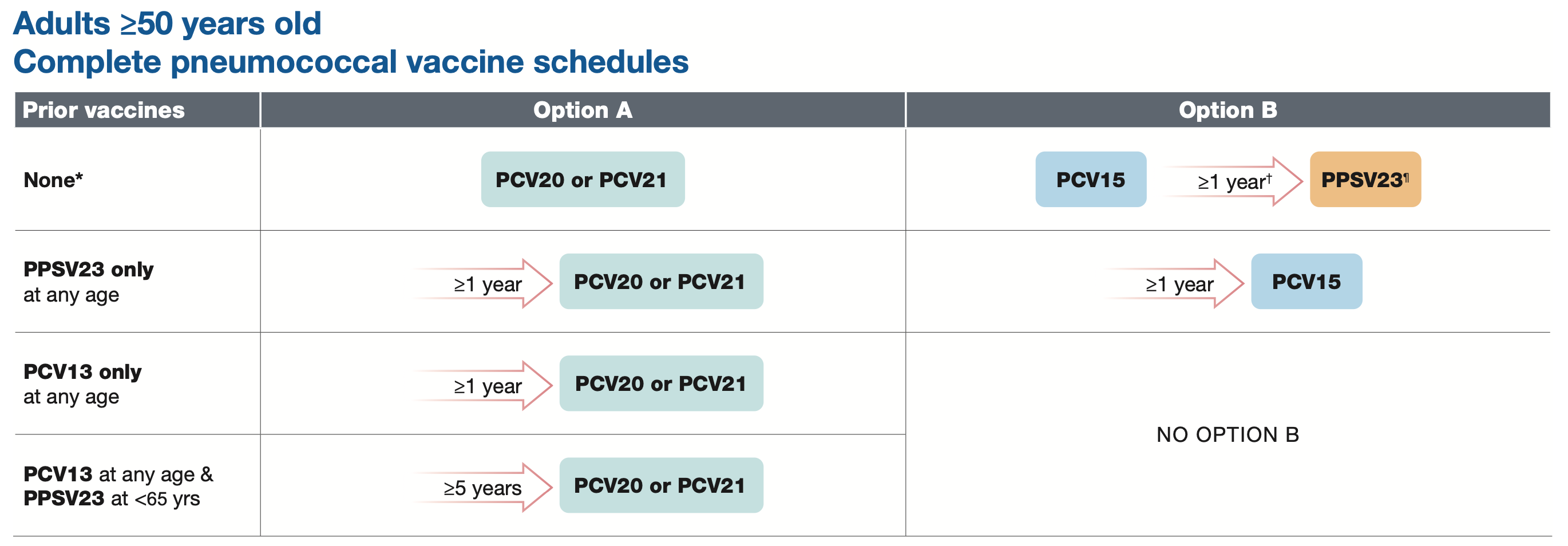Screen dimensions: 1568x546
Task: Click the "≥1 year†" arrow
Action: pyautogui.click(x=1233, y=181)
